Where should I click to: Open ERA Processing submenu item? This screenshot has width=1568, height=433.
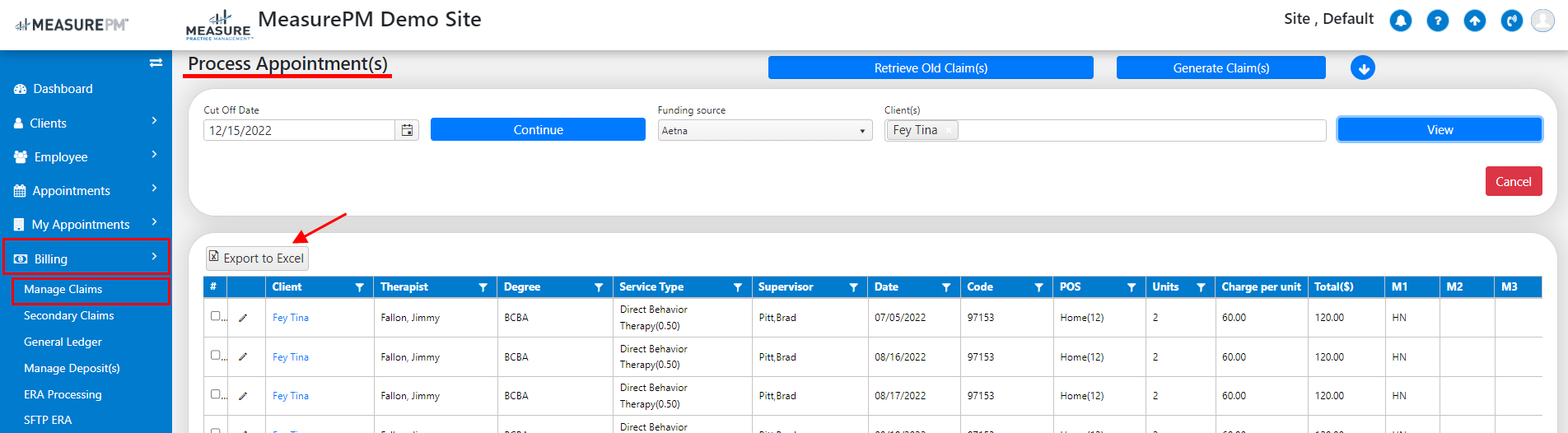click(63, 395)
